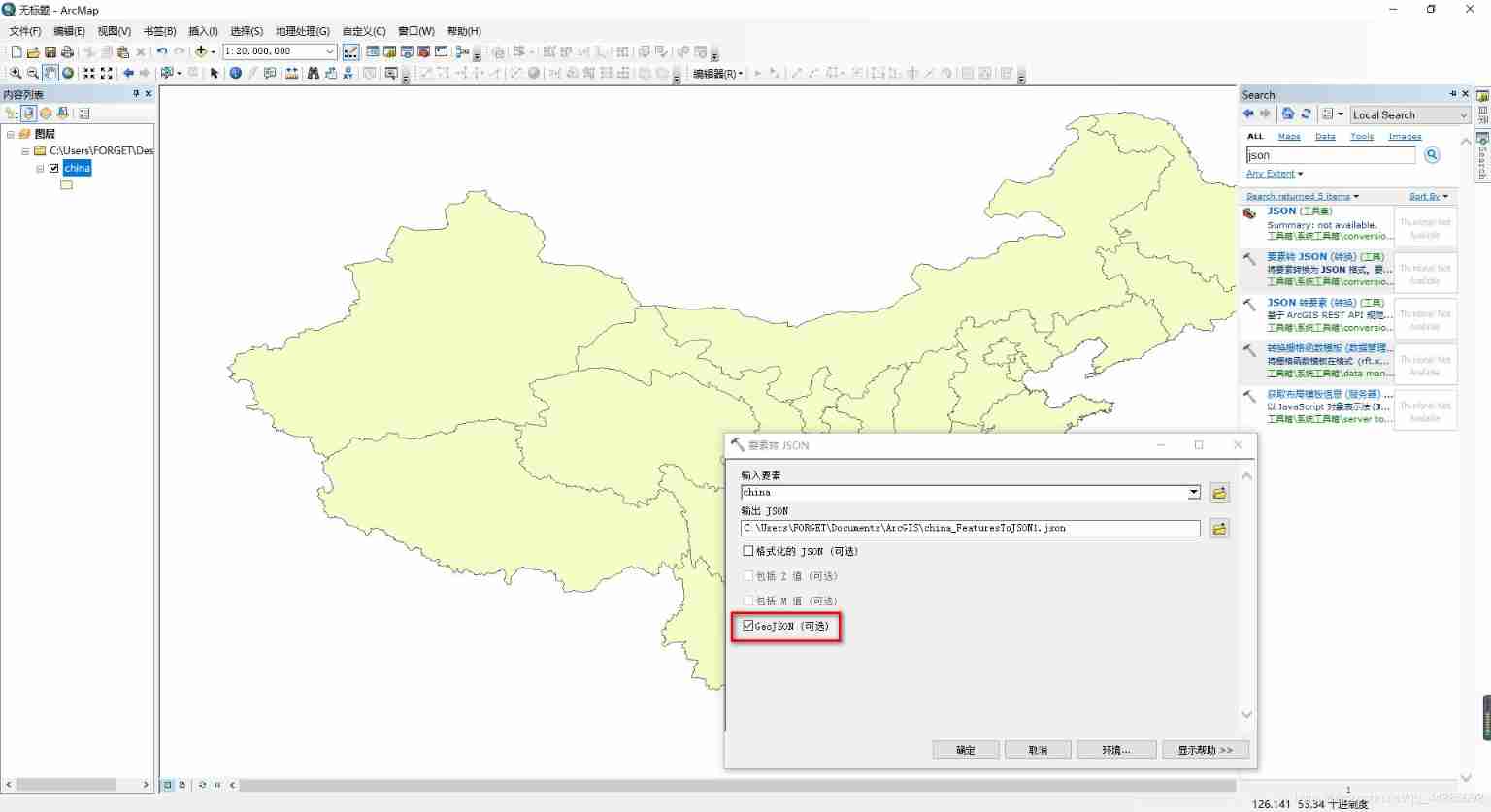Screen dimensions: 1491x812
Task: Collapse the china layer node
Action: pyautogui.click(x=40, y=169)
